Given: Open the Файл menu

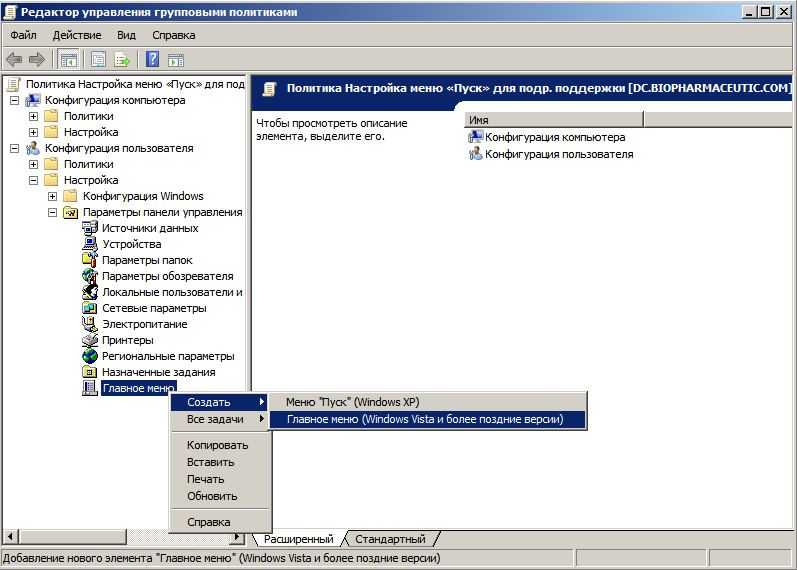Looking at the screenshot, I should [x=23, y=35].
